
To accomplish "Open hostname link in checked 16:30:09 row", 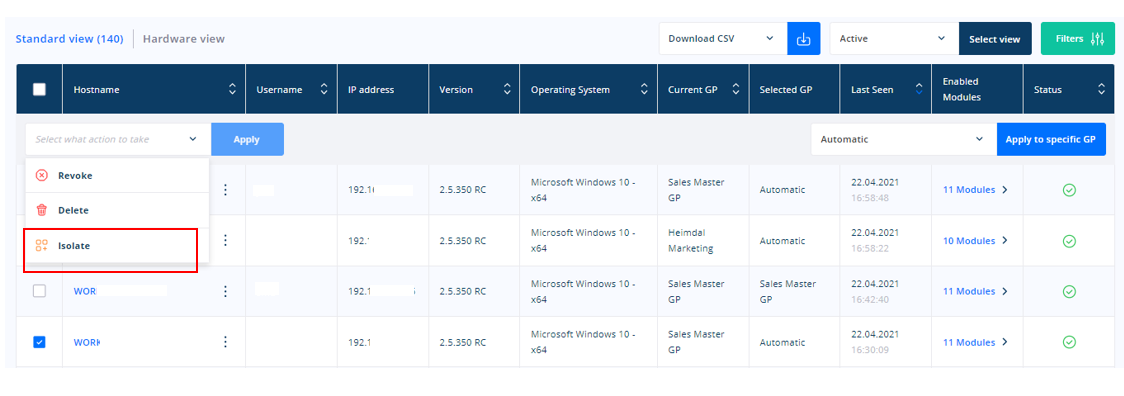I will tap(87, 342).
